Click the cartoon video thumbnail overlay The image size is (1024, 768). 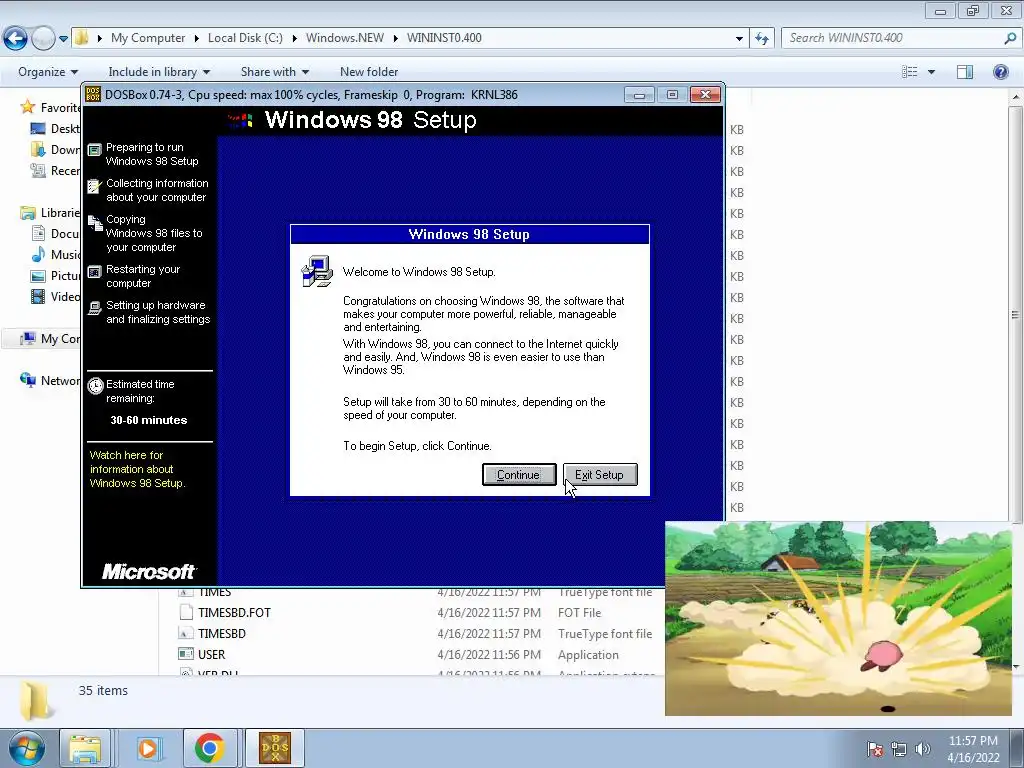839,618
